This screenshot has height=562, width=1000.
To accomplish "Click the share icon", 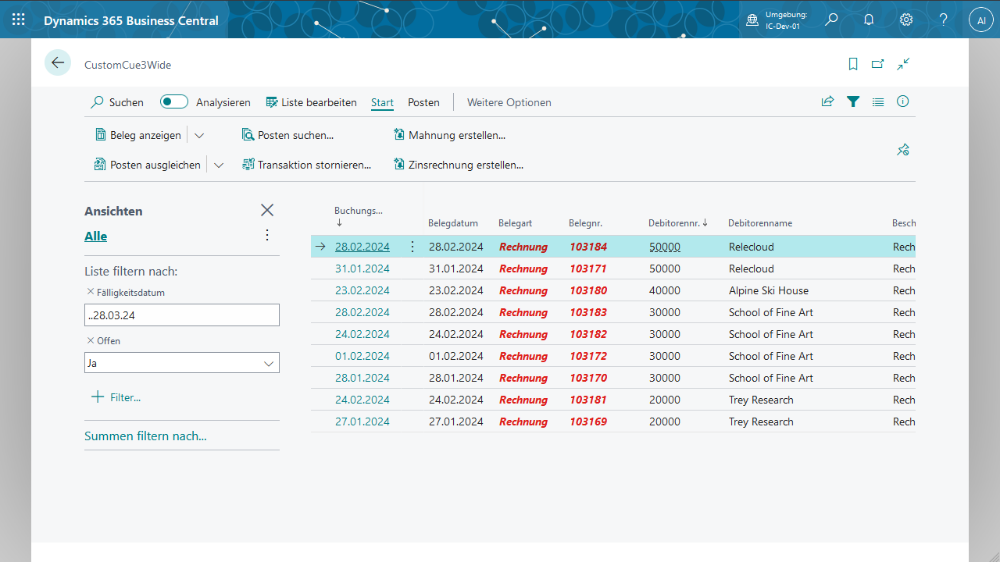I will tap(828, 101).
